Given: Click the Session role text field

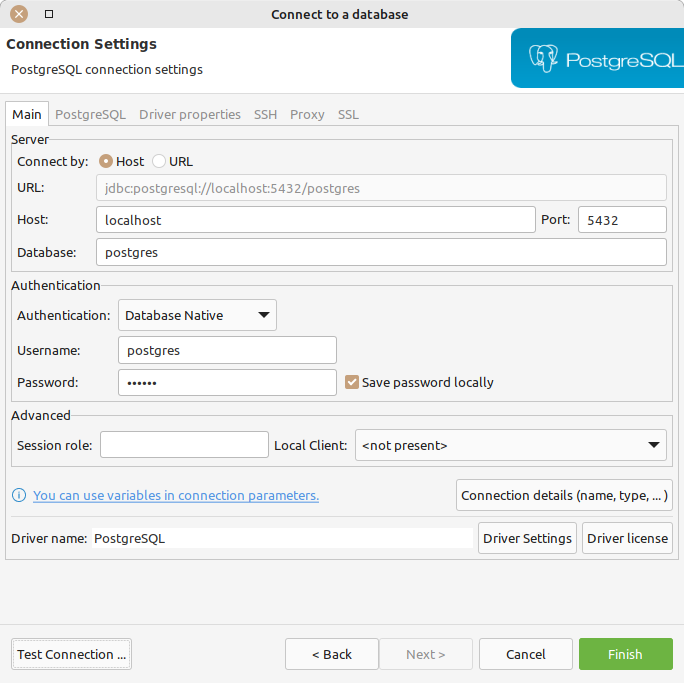Looking at the screenshot, I should point(184,445).
